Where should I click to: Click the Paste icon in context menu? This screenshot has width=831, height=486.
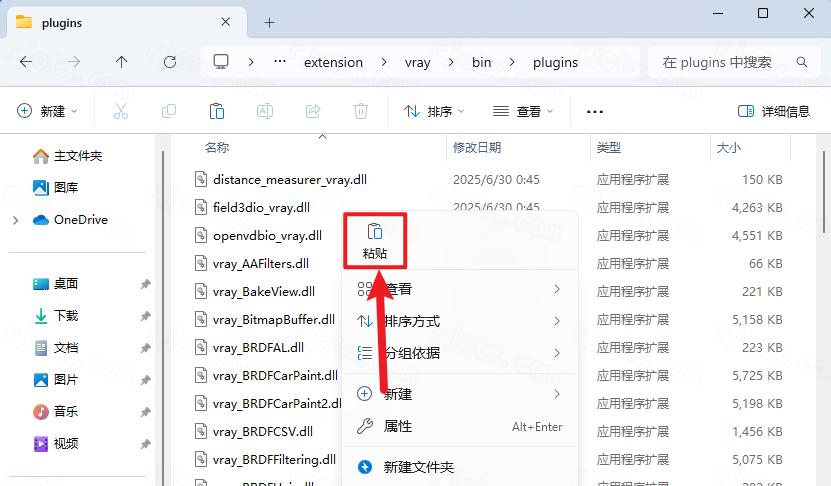(375, 232)
